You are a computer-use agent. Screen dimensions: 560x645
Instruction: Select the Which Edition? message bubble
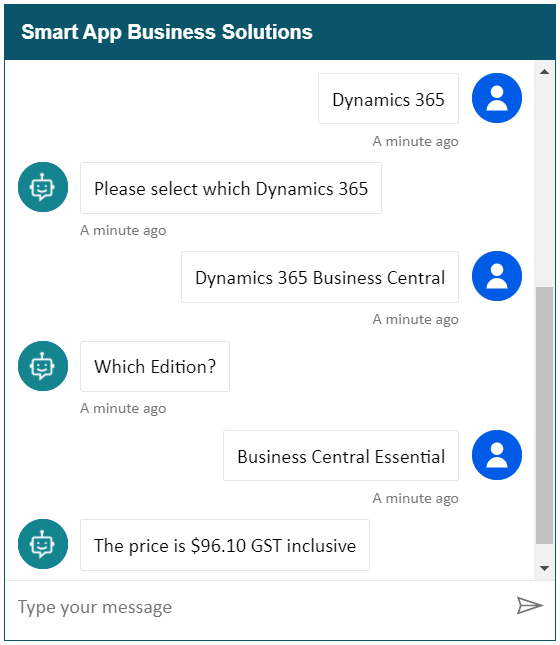point(155,367)
